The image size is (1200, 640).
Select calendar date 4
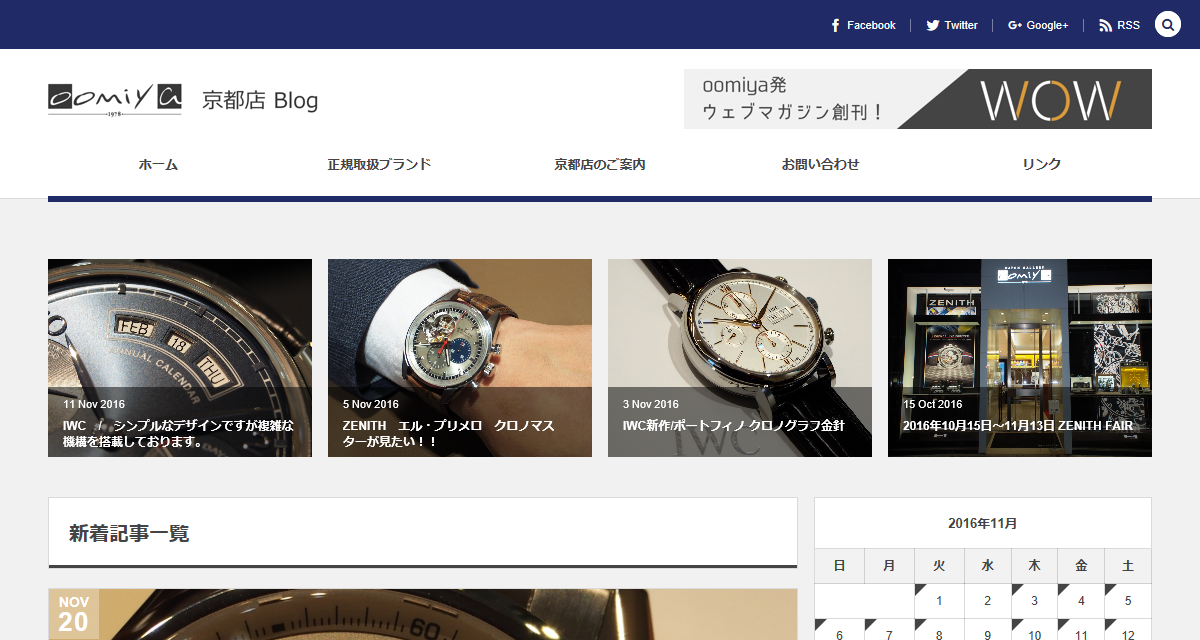[1081, 601]
